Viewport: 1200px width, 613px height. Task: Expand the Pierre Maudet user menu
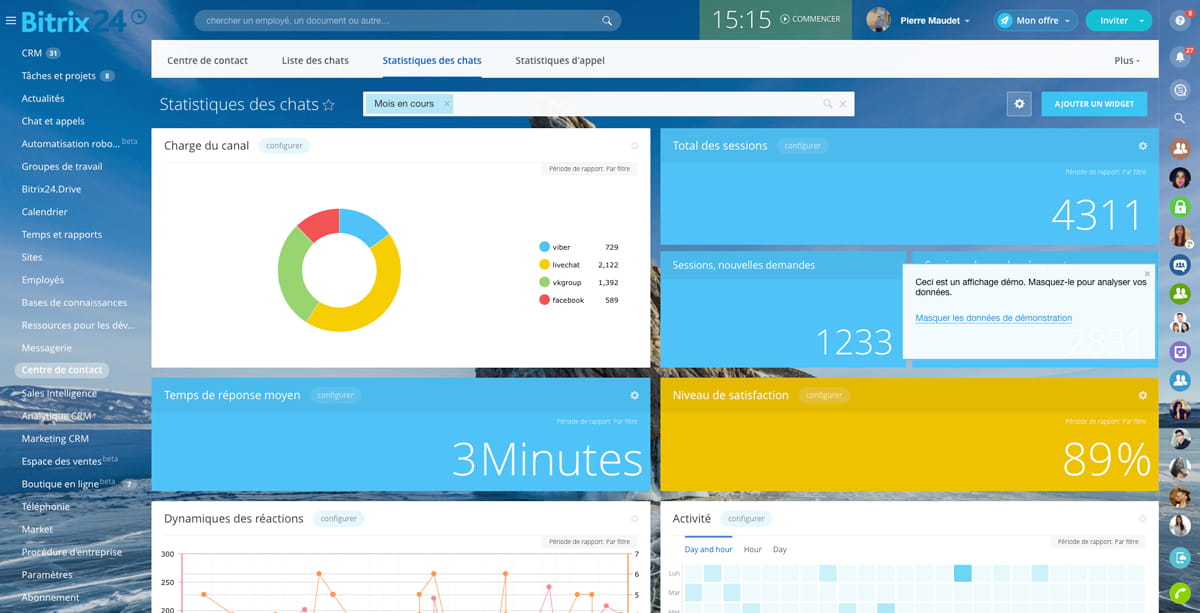coord(967,21)
